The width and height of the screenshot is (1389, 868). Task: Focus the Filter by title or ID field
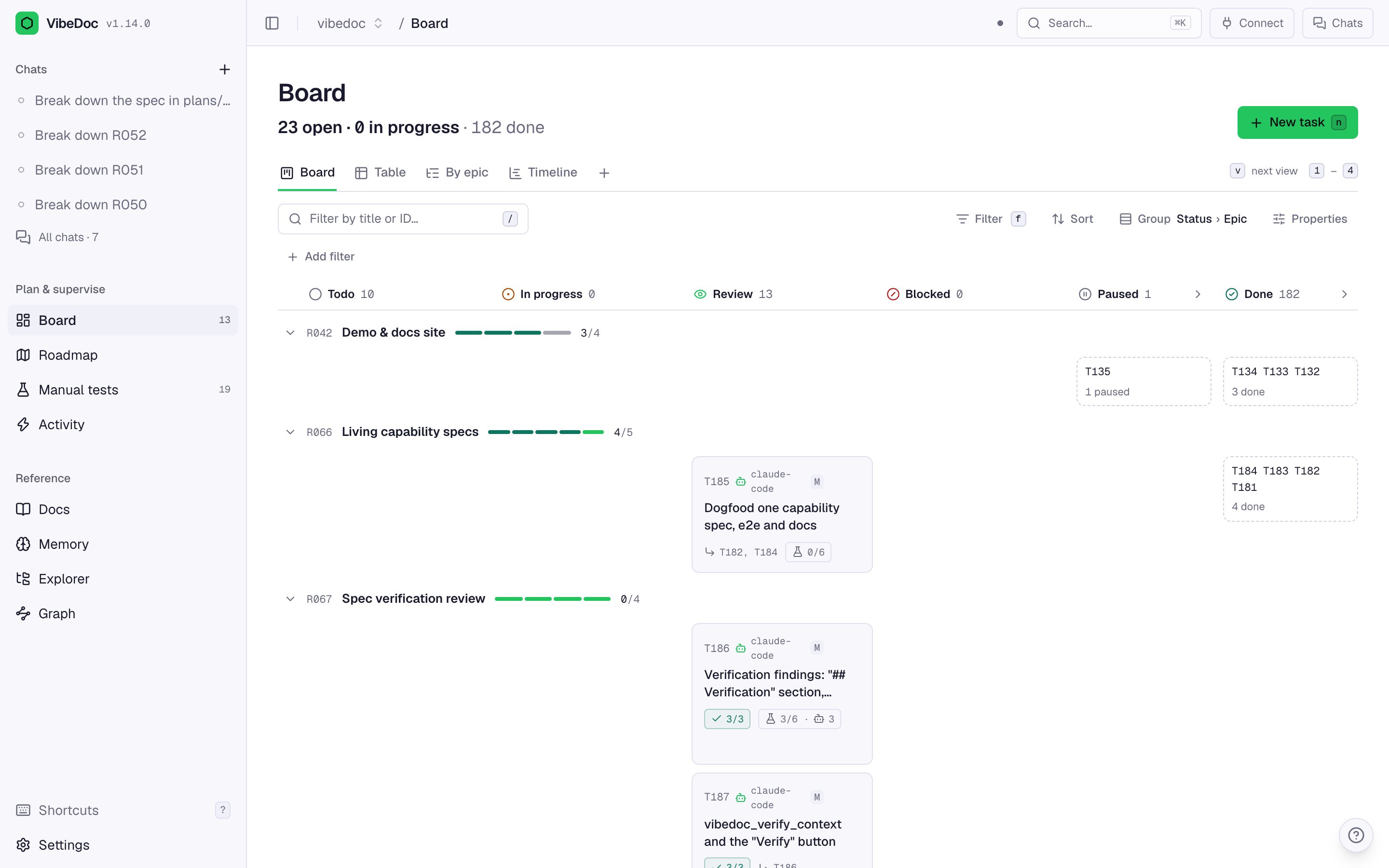tap(403, 219)
